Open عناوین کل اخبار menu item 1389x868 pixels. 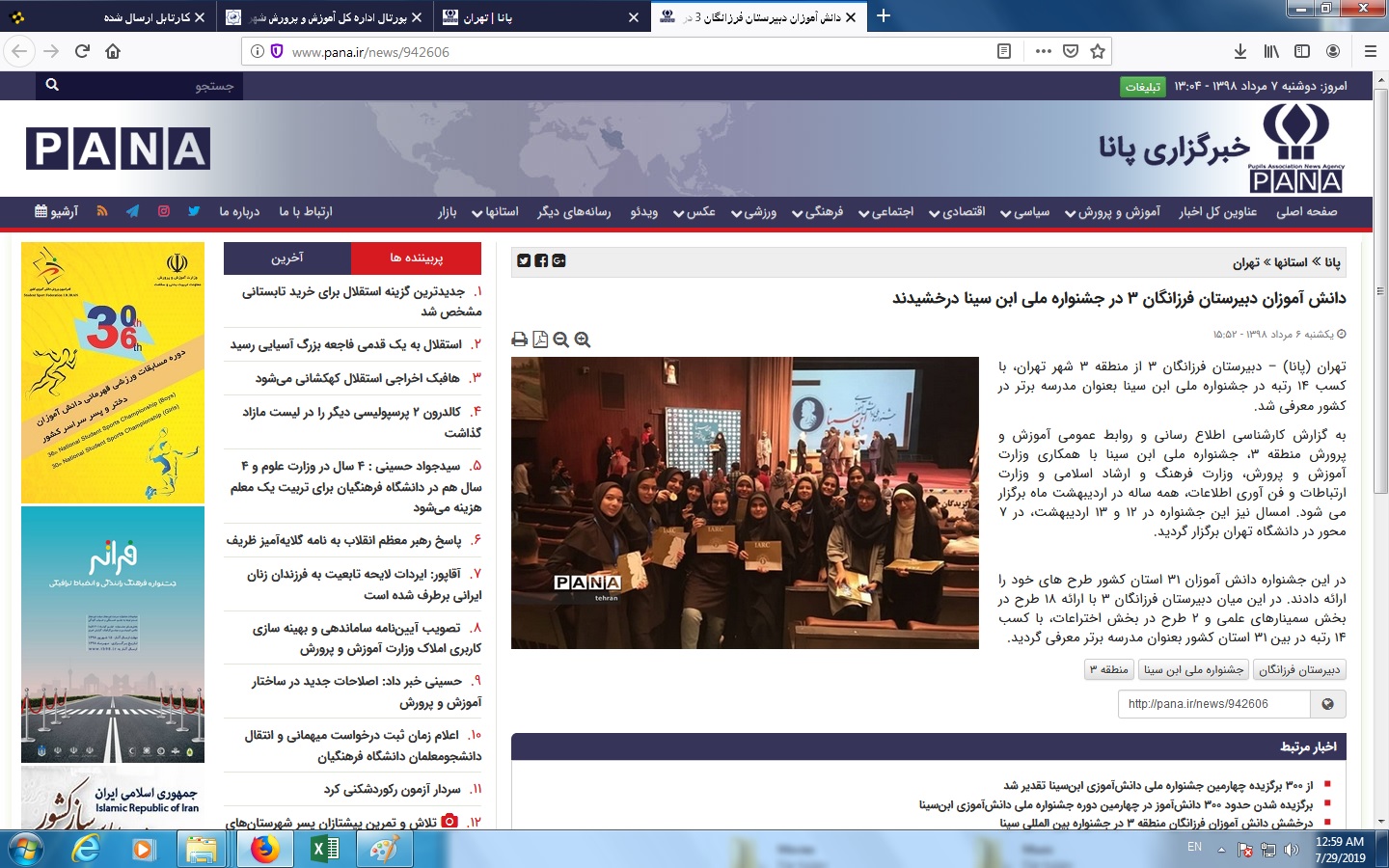1217,211
